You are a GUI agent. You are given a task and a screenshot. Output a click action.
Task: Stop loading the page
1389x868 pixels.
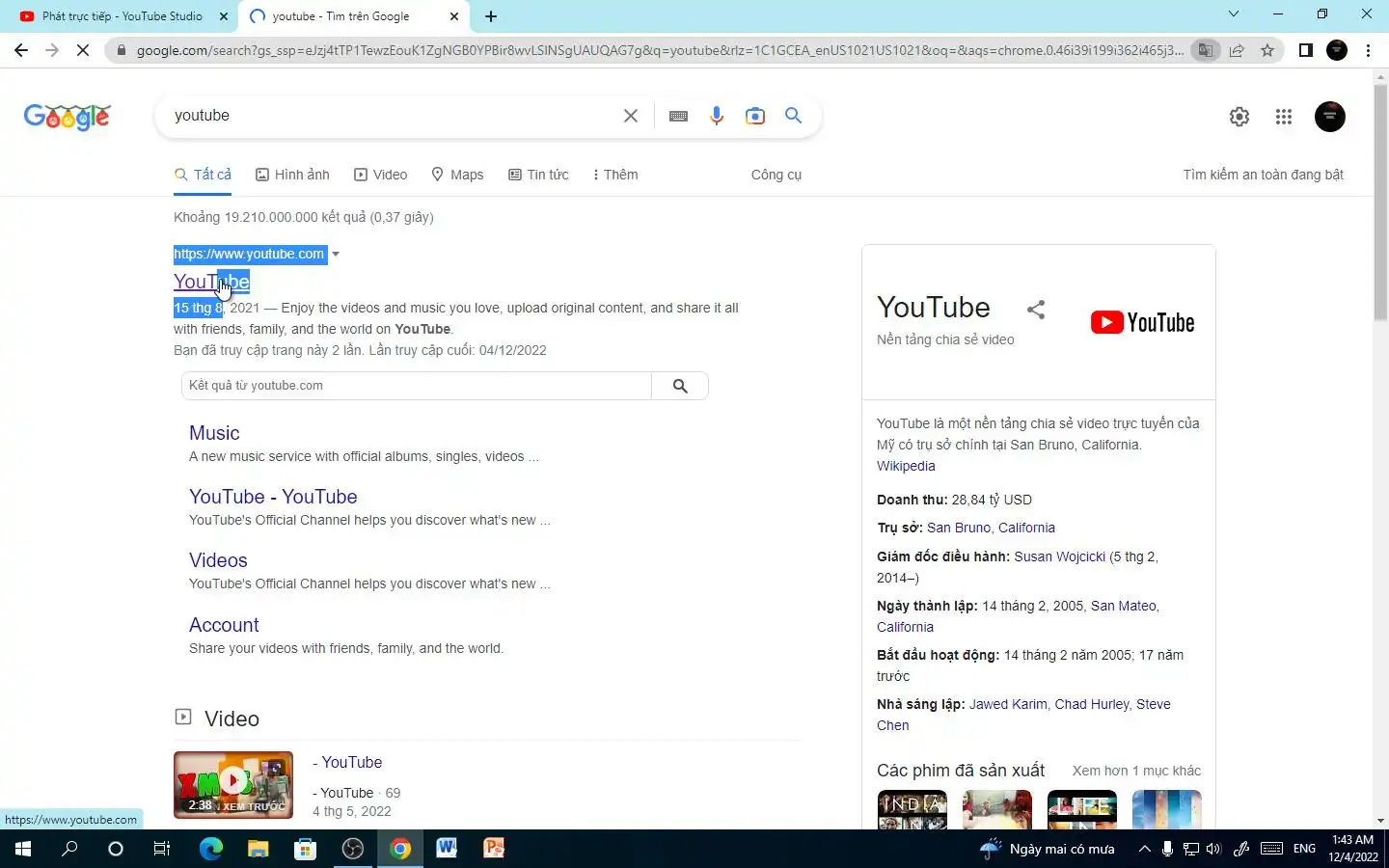click(x=83, y=50)
